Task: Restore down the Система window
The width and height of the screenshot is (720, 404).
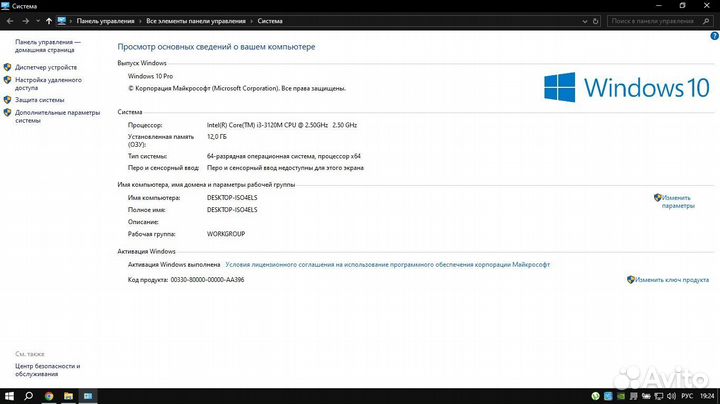Action: 683,6
